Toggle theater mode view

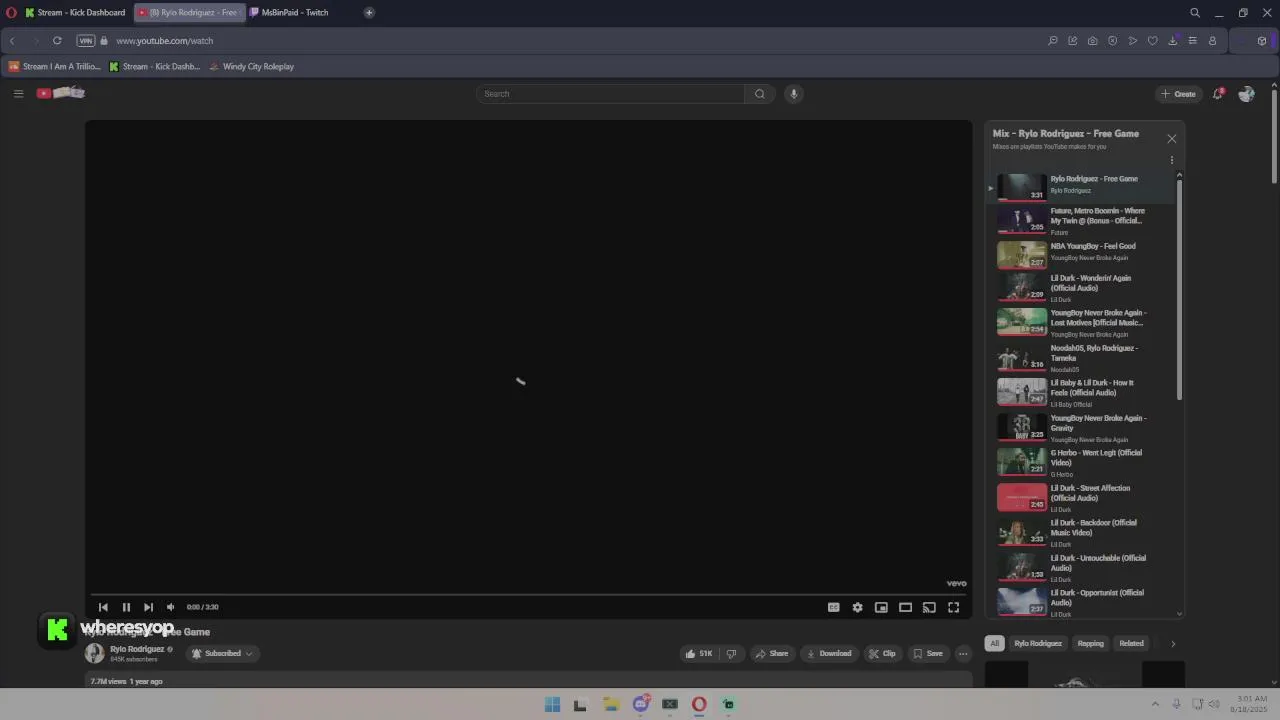[905, 607]
